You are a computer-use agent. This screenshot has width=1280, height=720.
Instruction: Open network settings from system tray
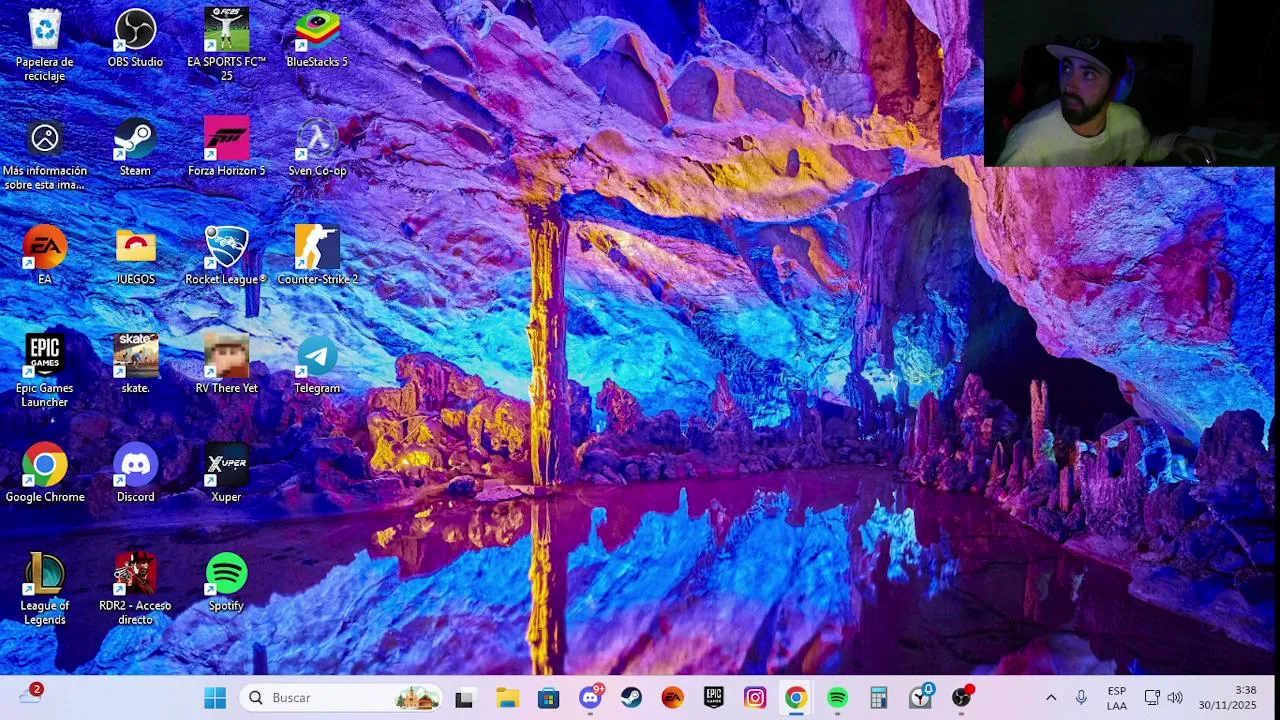tap(1152, 698)
